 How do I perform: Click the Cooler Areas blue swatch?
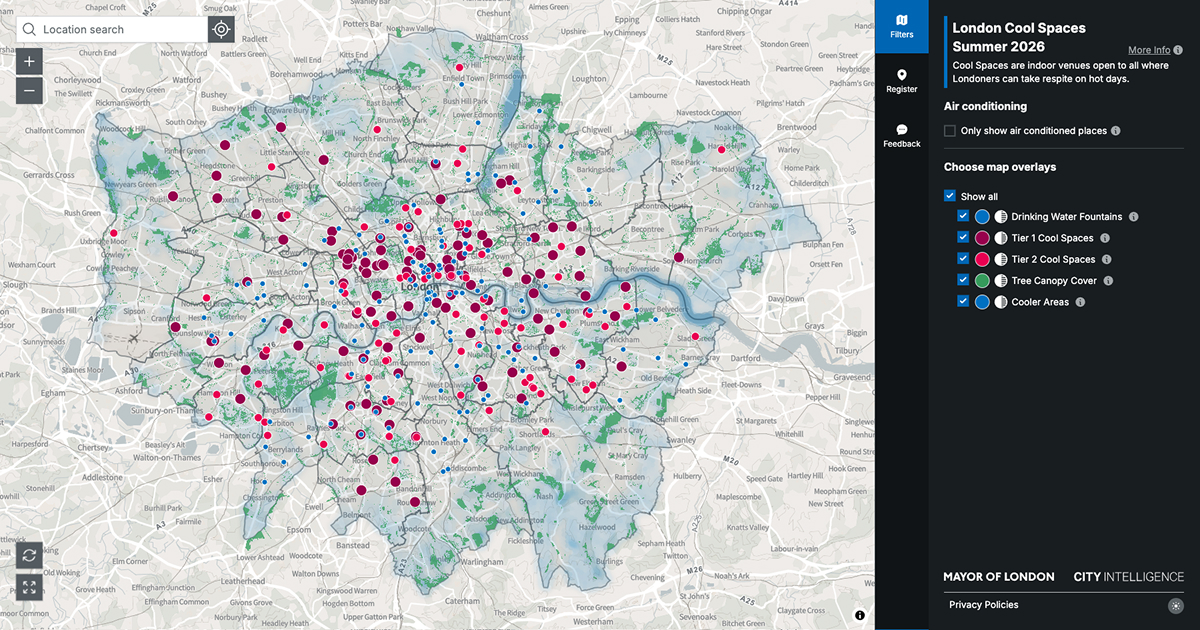pyautogui.click(x=982, y=302)
